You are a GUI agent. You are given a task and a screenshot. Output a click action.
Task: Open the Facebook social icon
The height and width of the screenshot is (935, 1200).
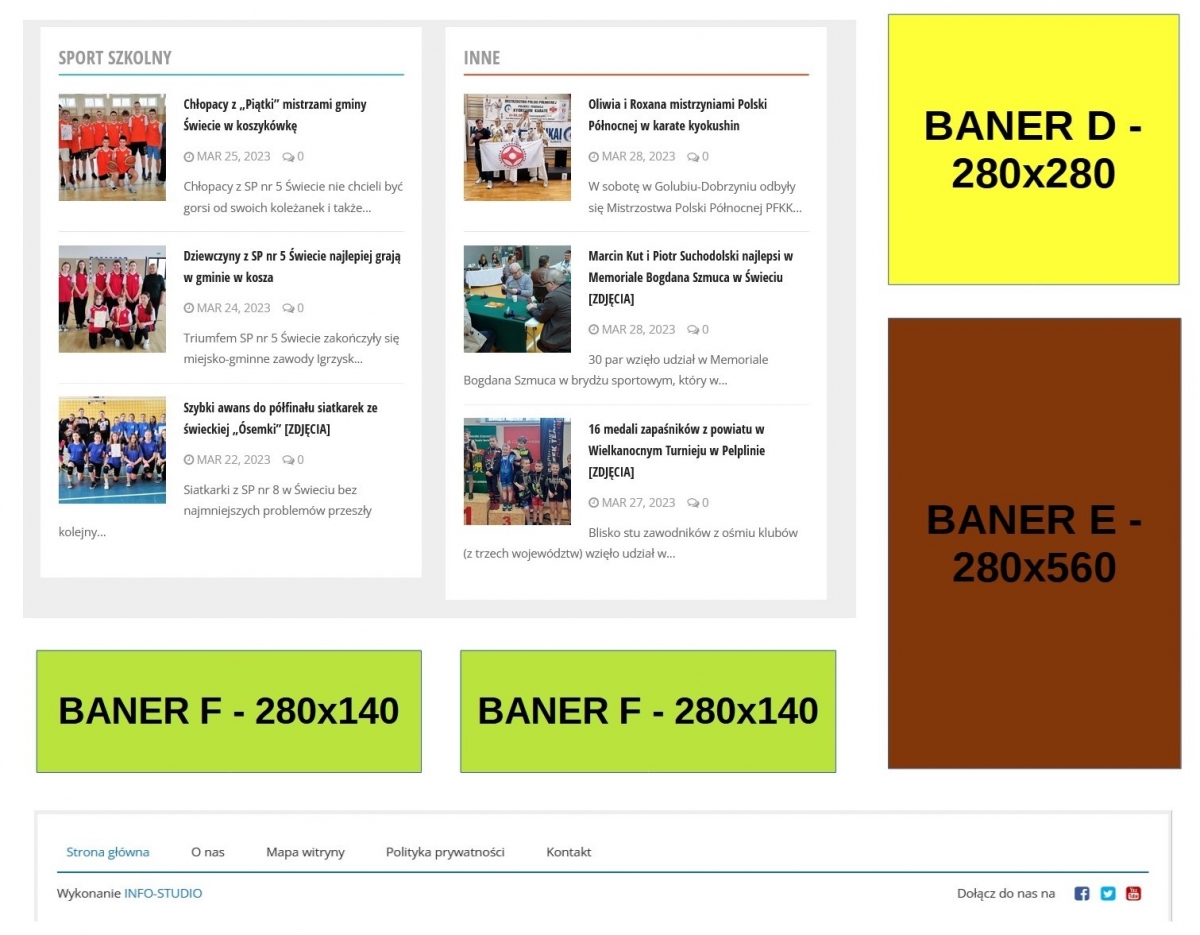click(x=1081, y=893)
